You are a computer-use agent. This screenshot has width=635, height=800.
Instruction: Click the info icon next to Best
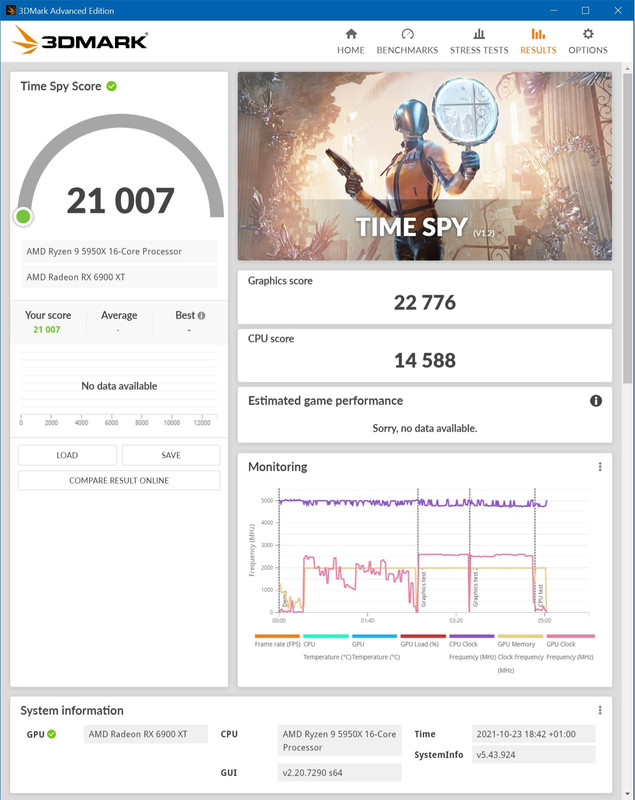point(201,315)
